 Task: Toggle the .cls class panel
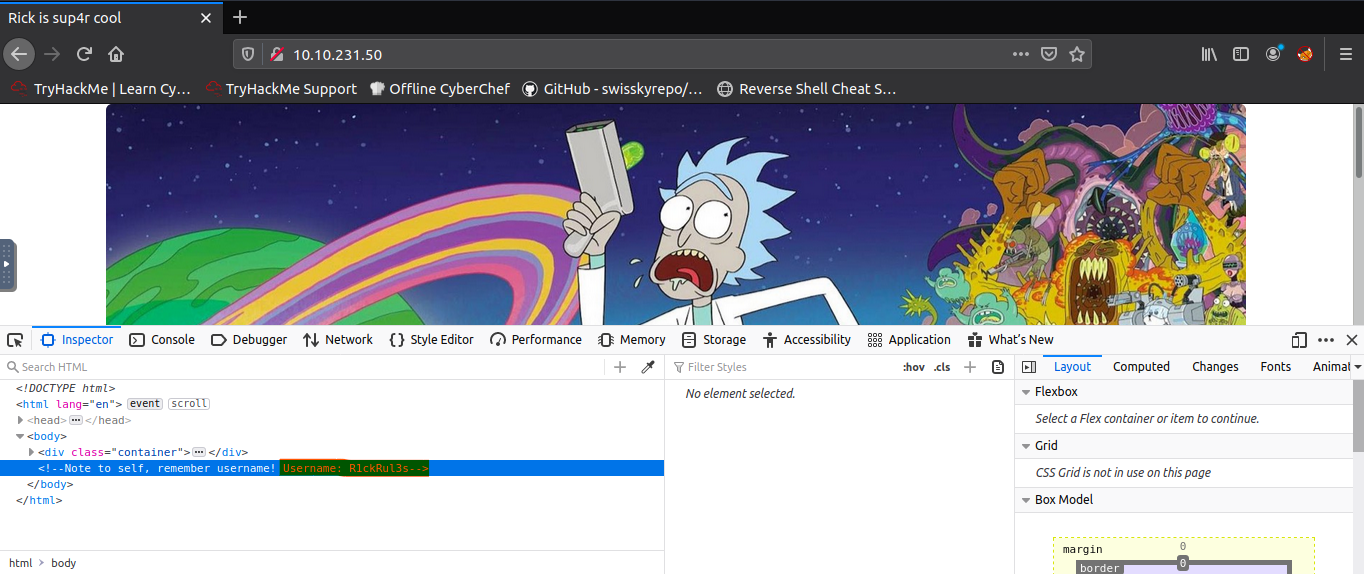tap(941, 367)
